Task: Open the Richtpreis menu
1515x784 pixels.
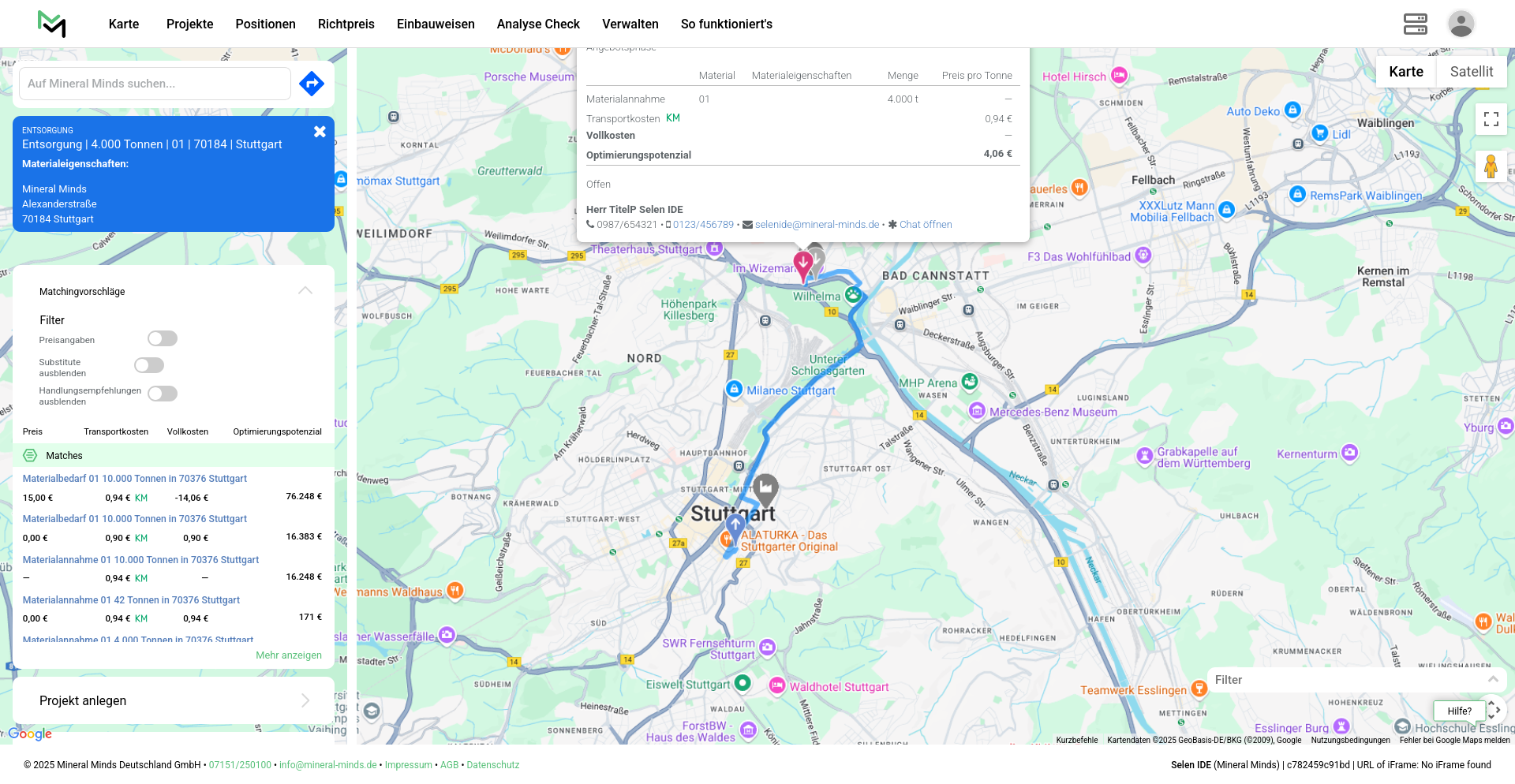Action: click(346, 24)
